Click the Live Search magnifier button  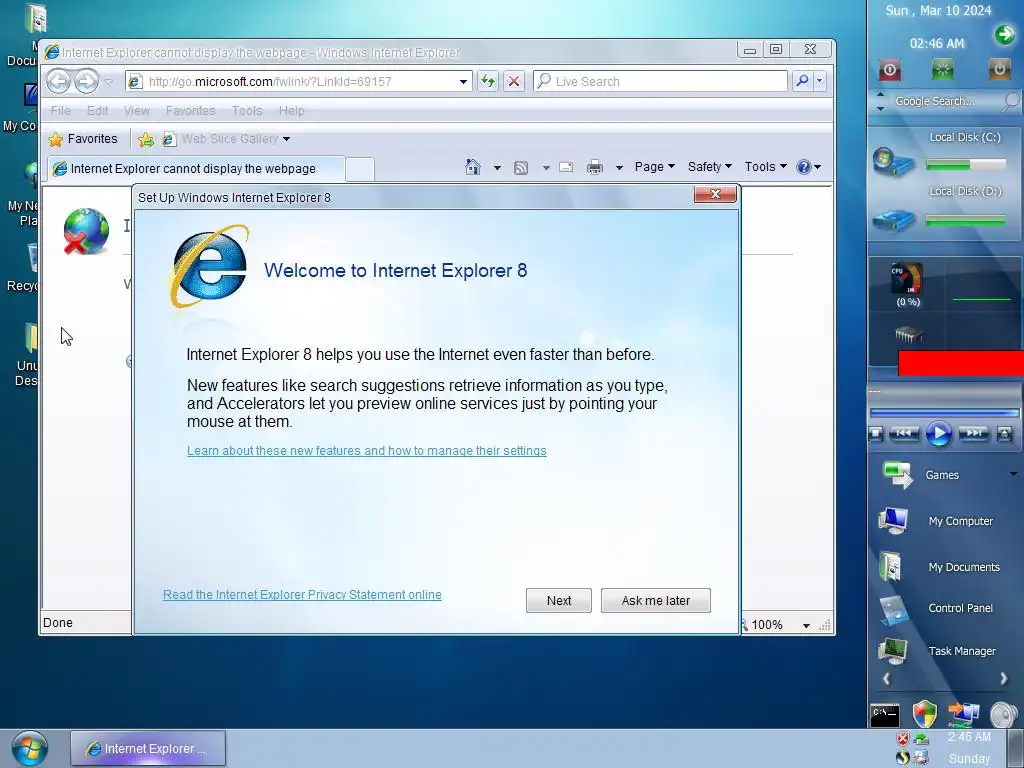pyautogui.click(x=802, y=81)
